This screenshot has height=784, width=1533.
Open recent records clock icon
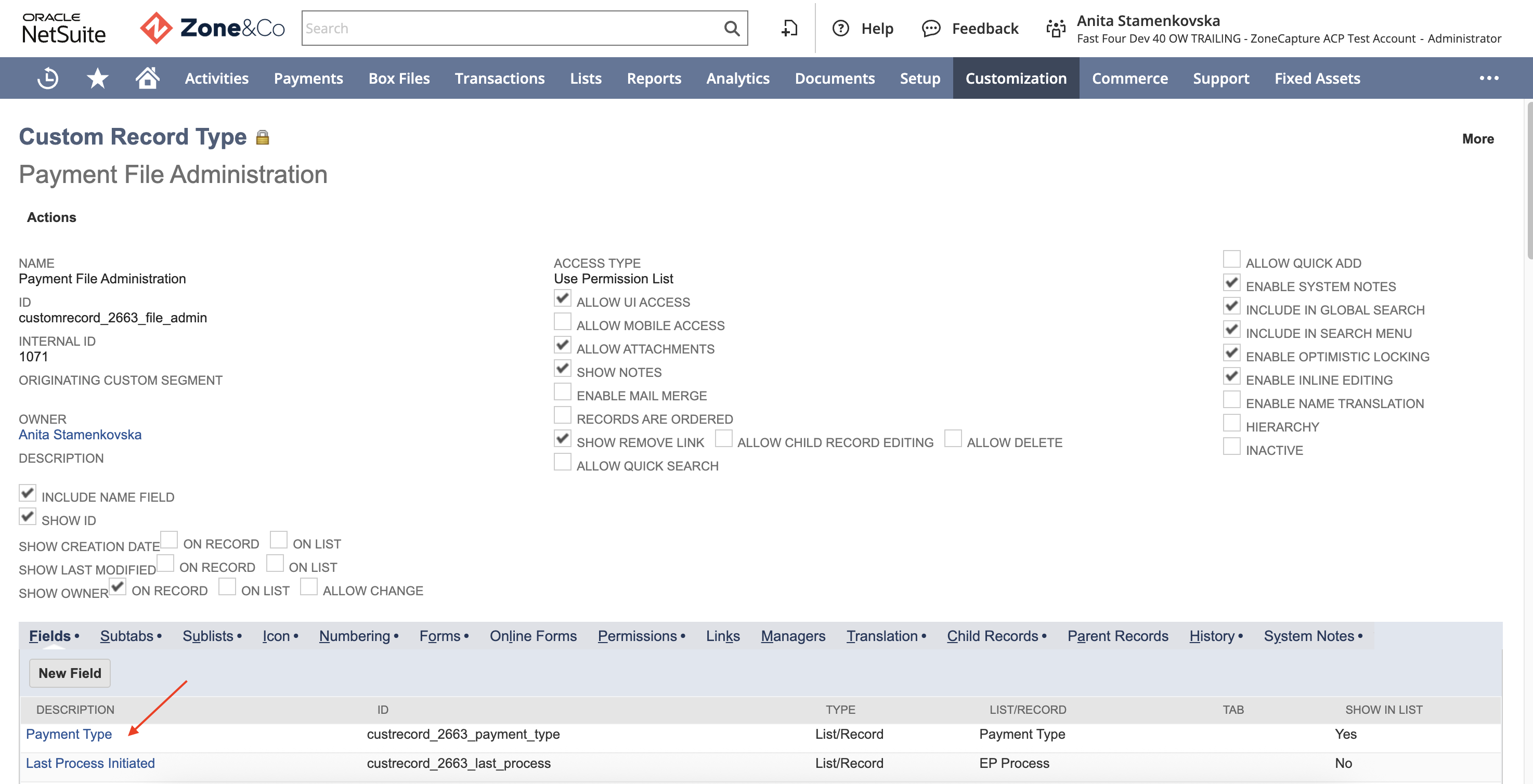[48, 78]
